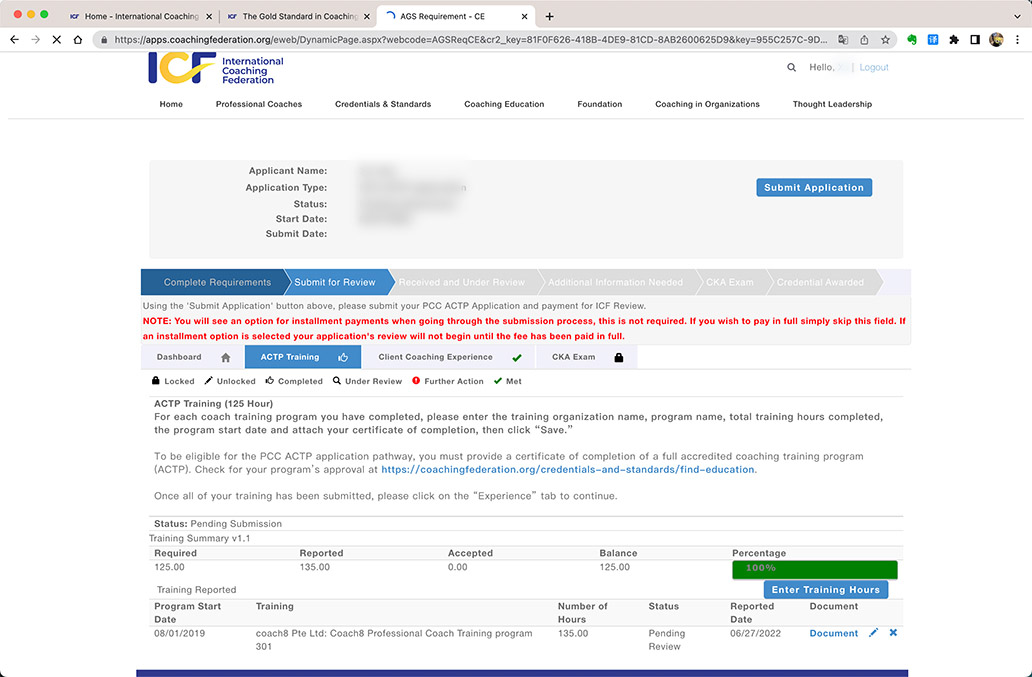
Task: Delete the Coach8 training entry with the X icon
Action: (x=893, y=633)
